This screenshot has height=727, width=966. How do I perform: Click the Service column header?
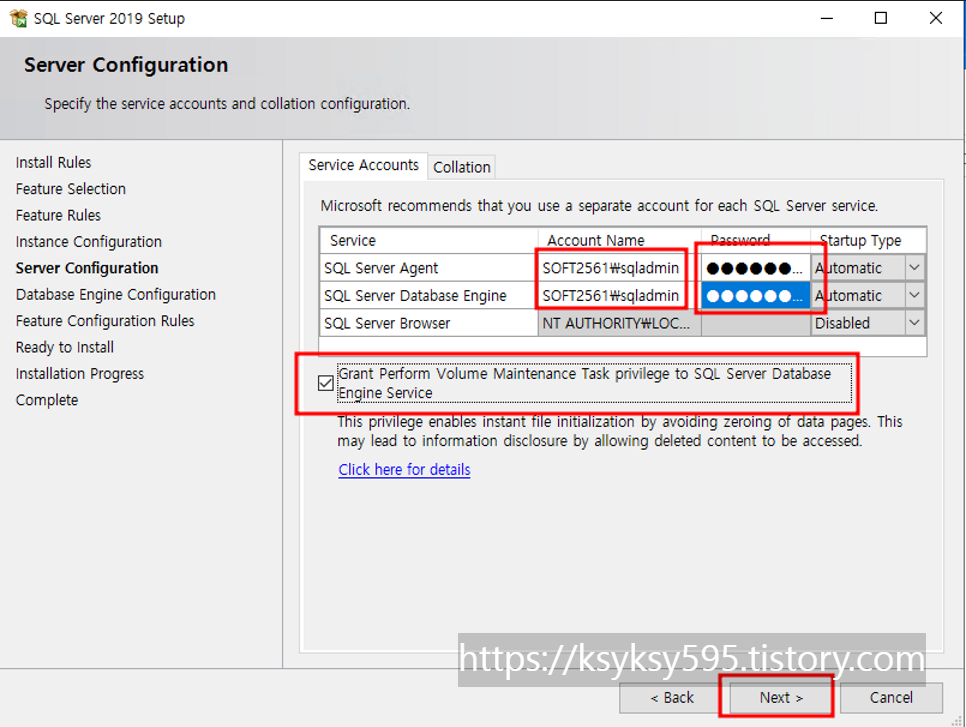[x=429, y=240]
